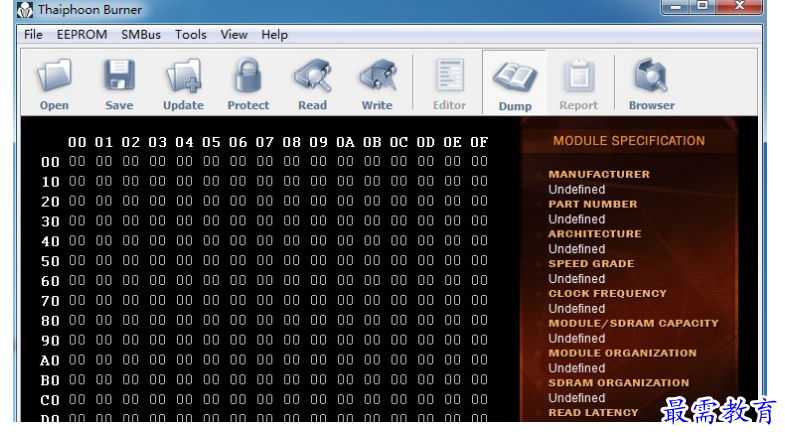Open the EEPROM menu
The image size is (785, 443).
[x=82, y=35]
